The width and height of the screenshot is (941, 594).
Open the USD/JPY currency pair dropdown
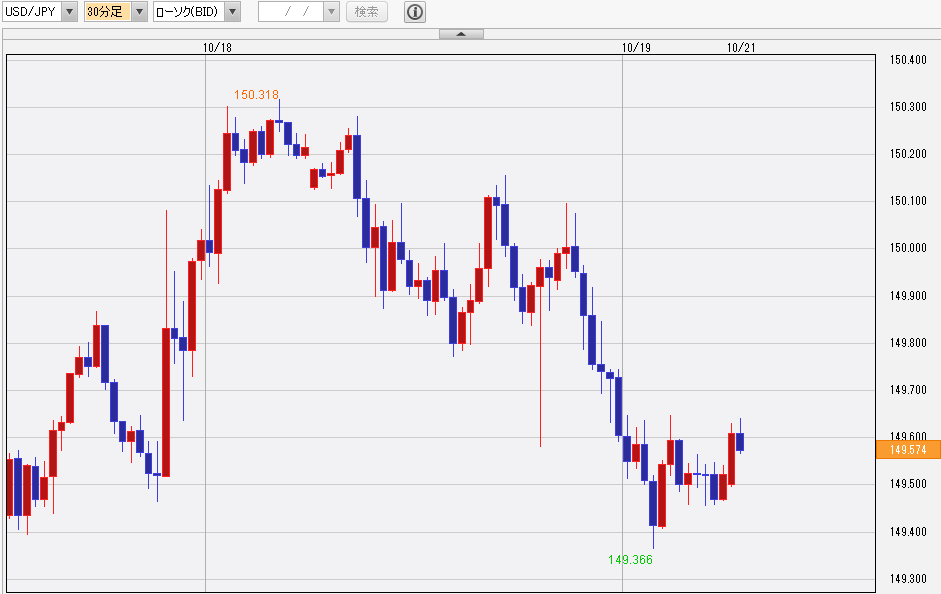pyautogui.click(x=70, y=11)
